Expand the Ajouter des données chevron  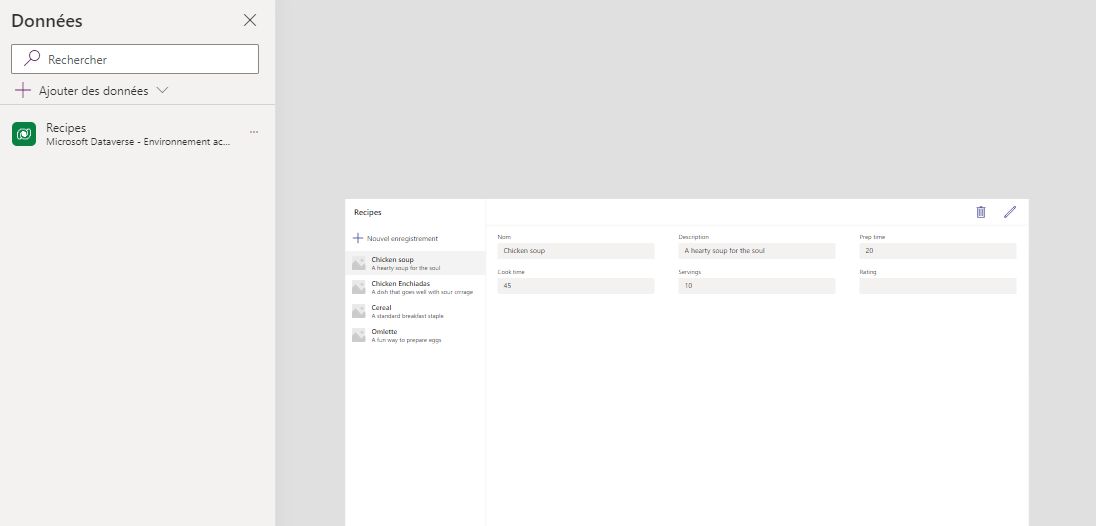[x=162, y=90]
